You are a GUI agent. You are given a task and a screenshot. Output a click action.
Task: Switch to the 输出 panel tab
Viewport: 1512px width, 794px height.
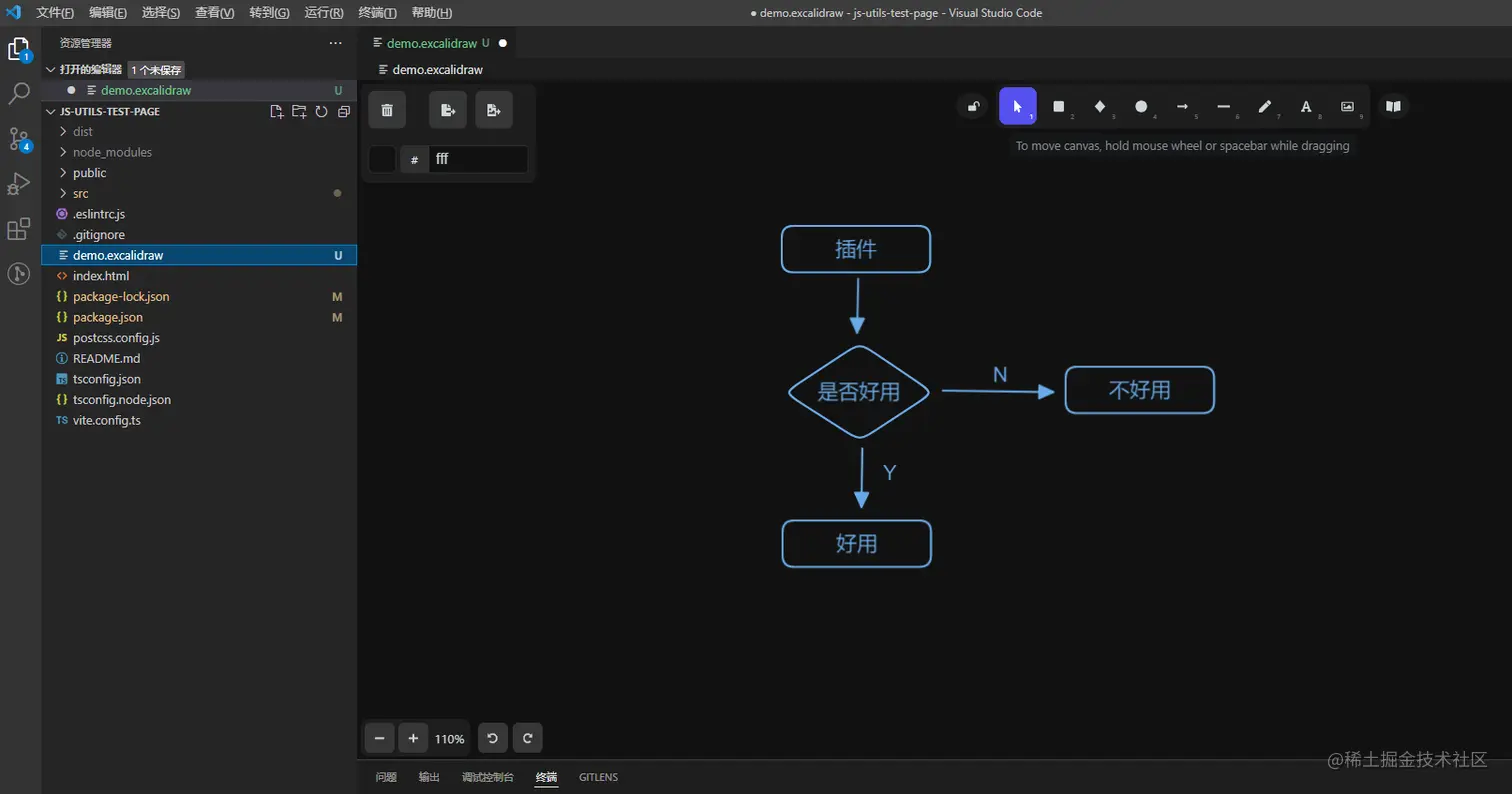click(429, 777)
